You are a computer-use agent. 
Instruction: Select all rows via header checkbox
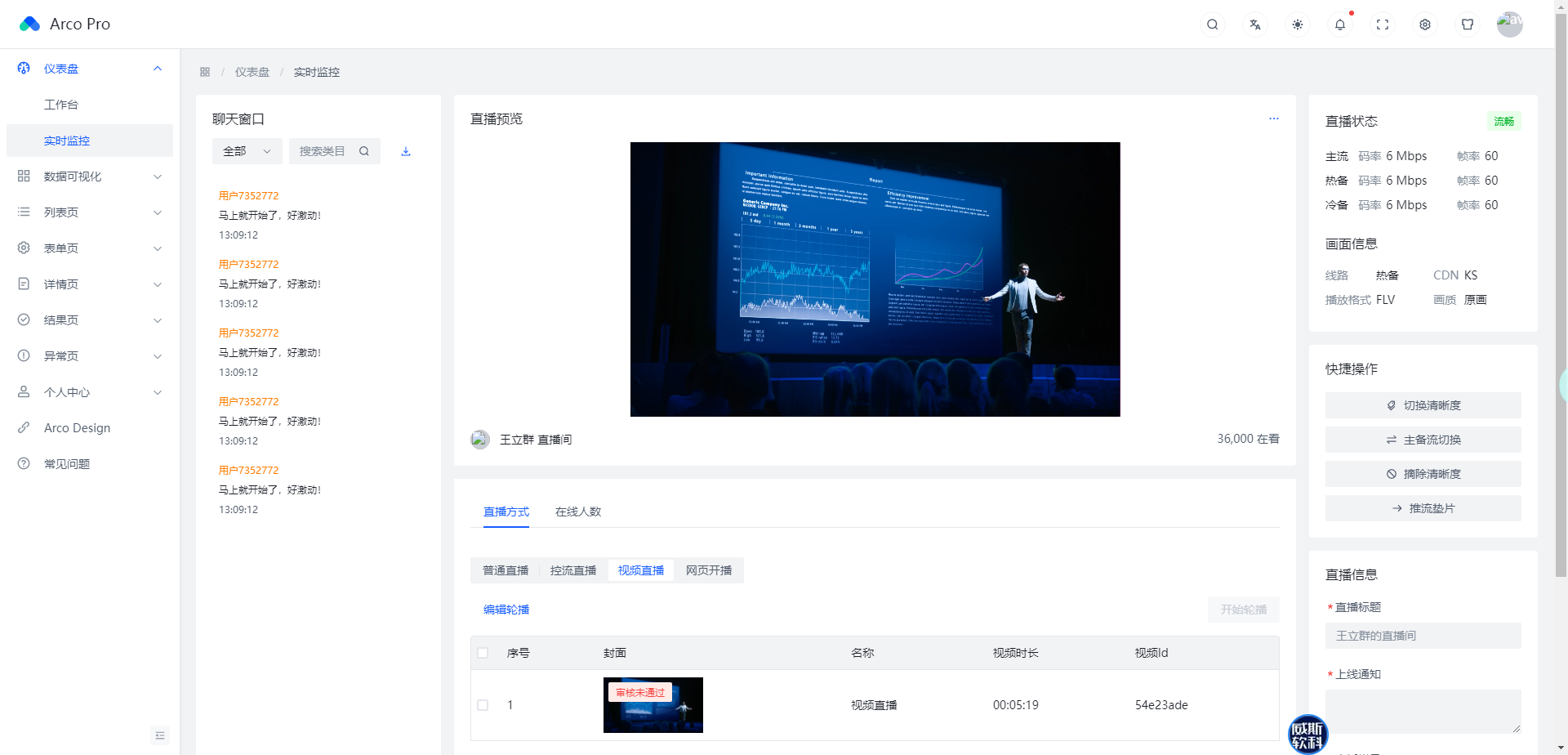coord(483,653)
